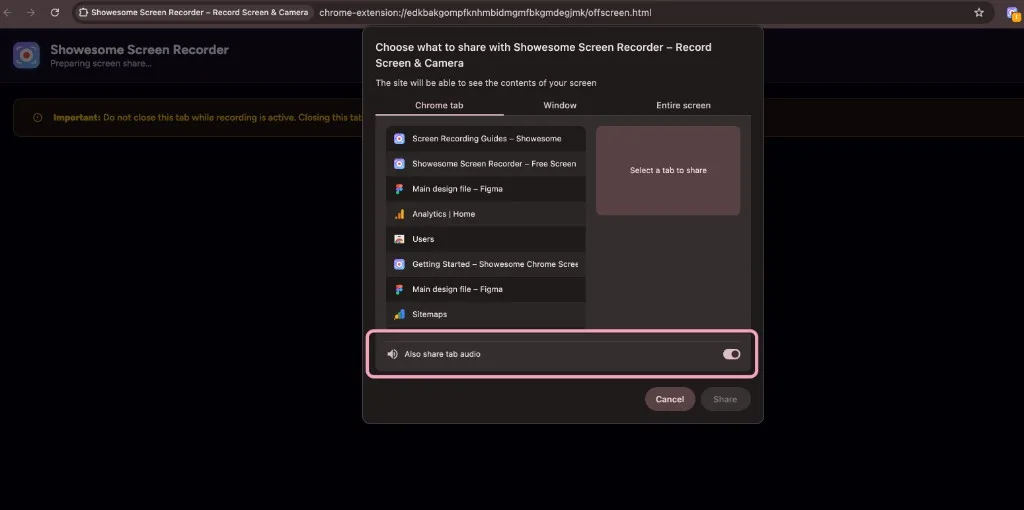Bookmark this page with the star icon
1024x510 pixels.
pyautogui.click(x=979, y=12)
